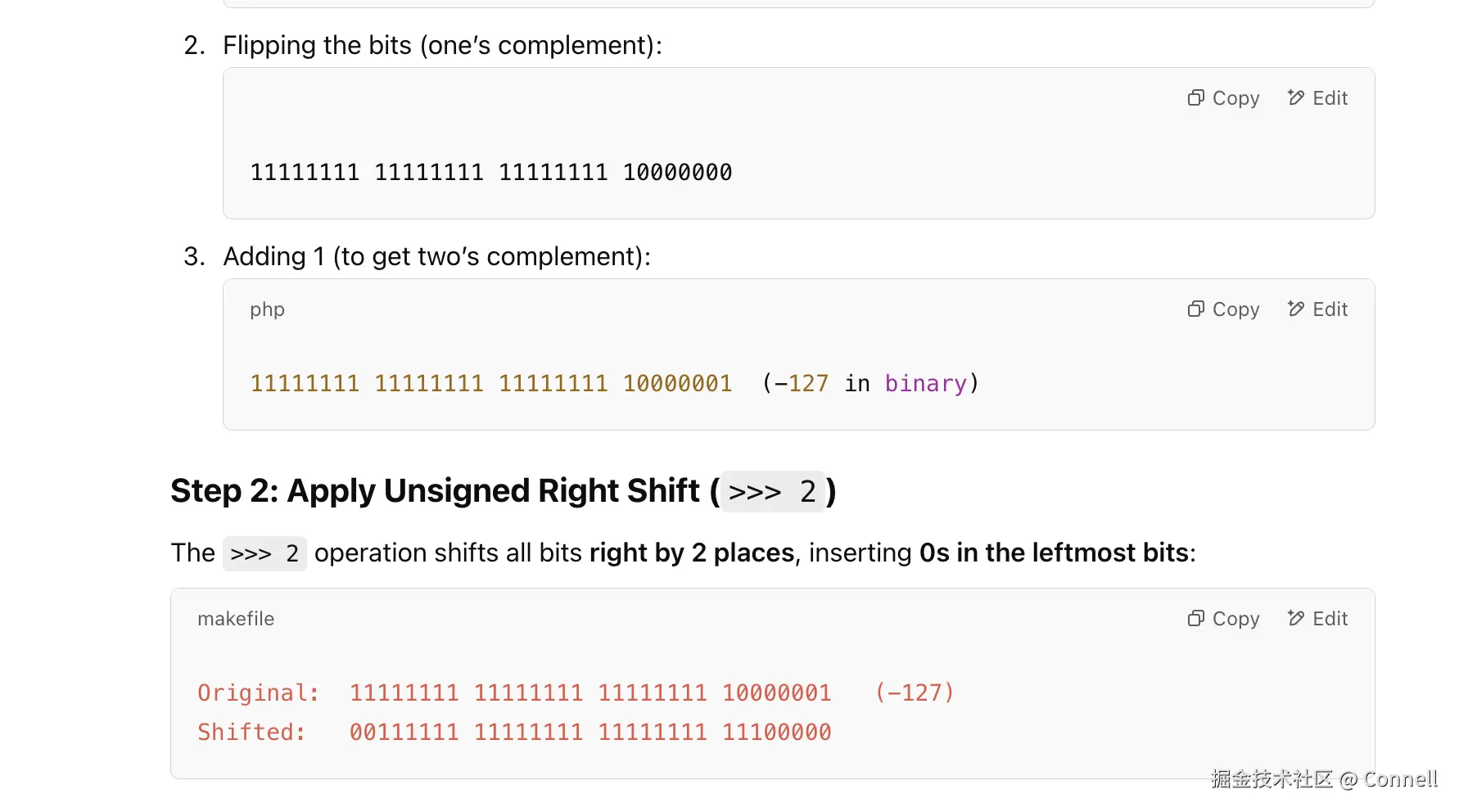Click the copy icon in the makefile code block
Screen dimensions: 1459x812
[1196, 619]
